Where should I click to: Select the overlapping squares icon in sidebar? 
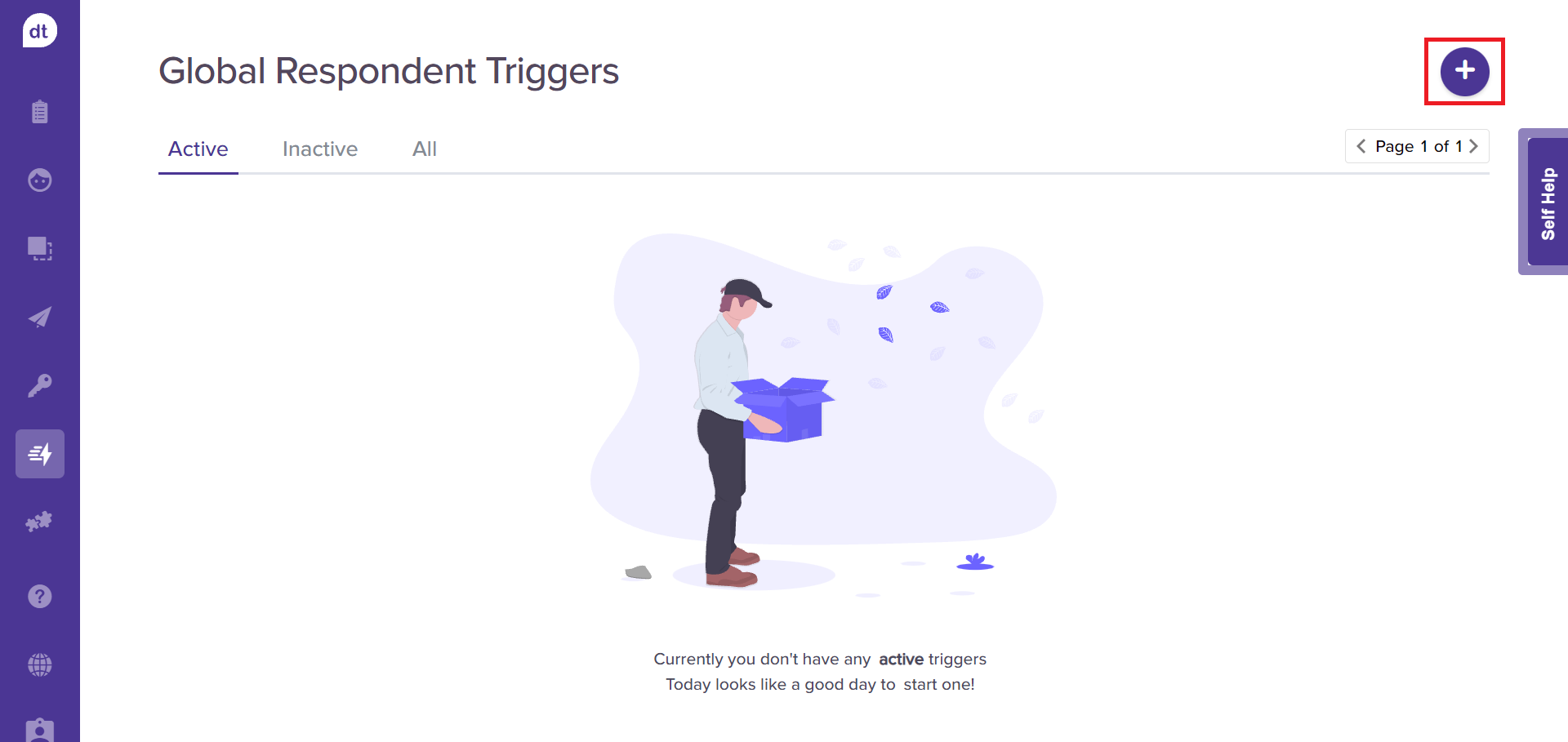(x=40, y=248)
